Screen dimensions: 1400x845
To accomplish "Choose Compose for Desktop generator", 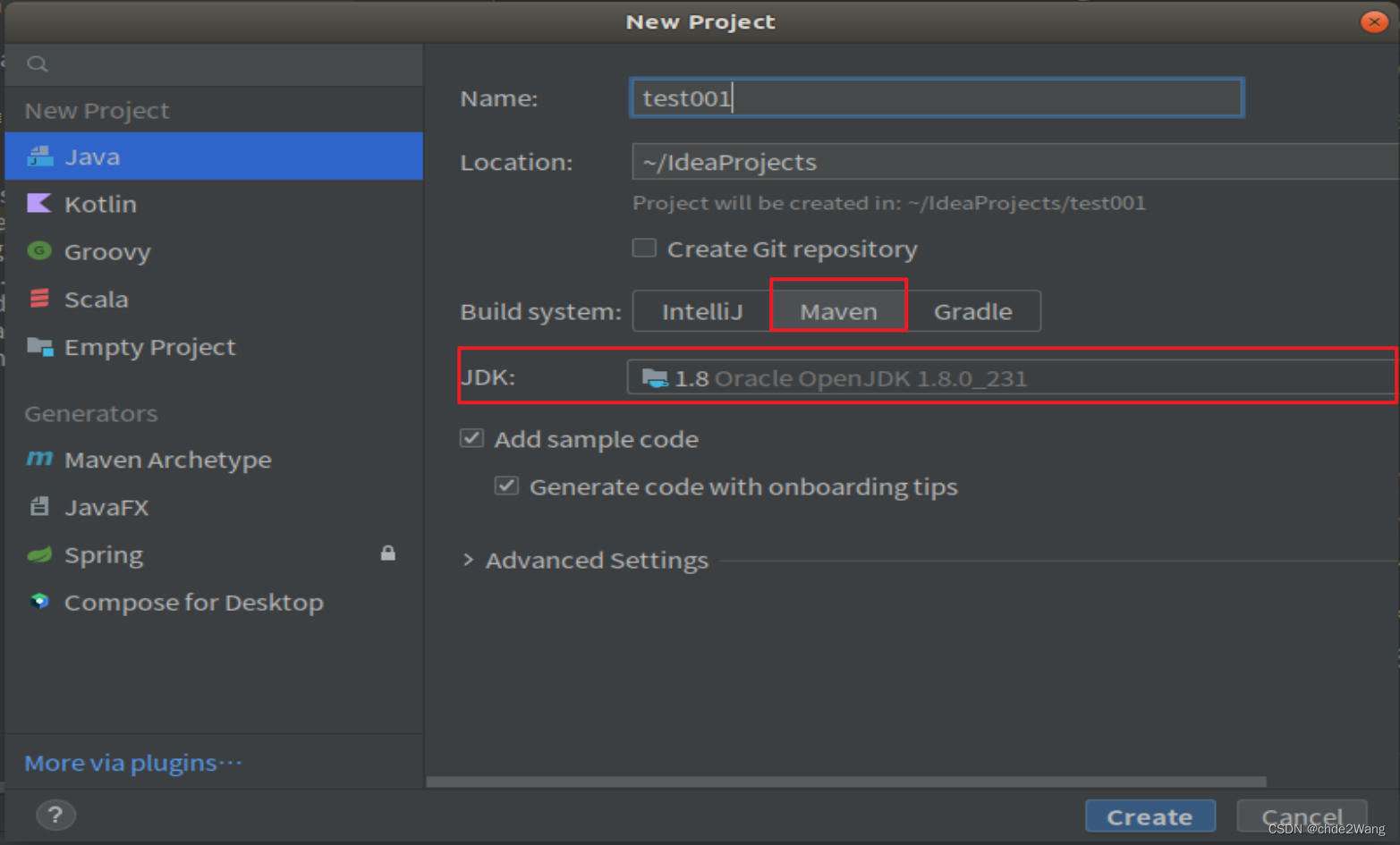I will pyautogui.click(x=214, y=602).
